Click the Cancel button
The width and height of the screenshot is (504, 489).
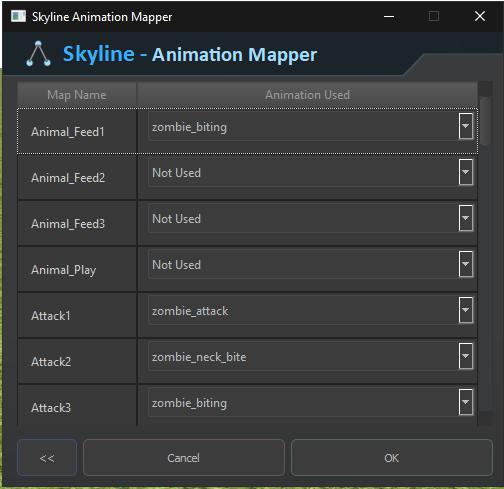point(184,458)
